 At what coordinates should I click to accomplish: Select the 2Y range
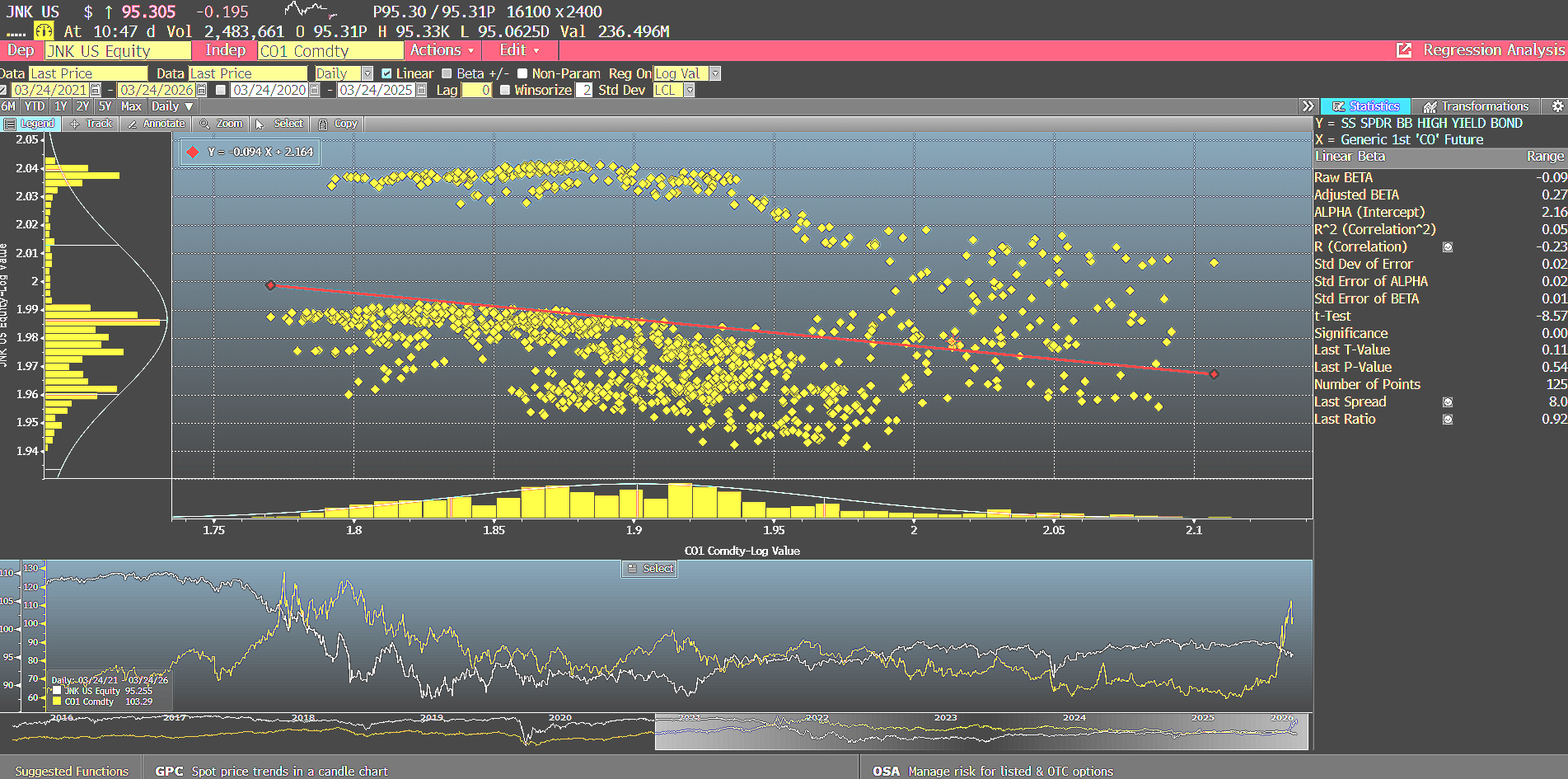coord(82,106)
